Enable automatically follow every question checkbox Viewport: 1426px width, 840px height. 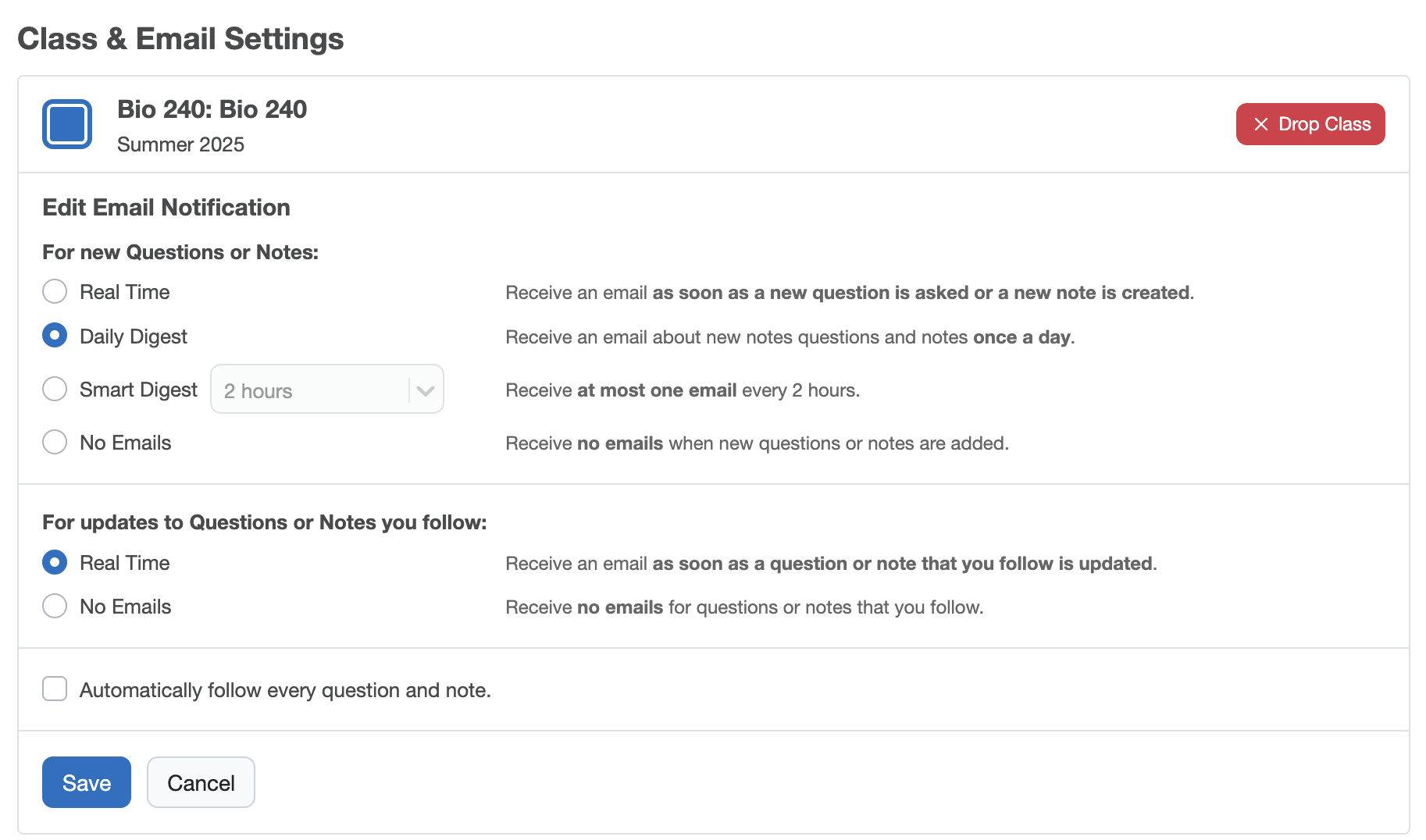(55, 689)
